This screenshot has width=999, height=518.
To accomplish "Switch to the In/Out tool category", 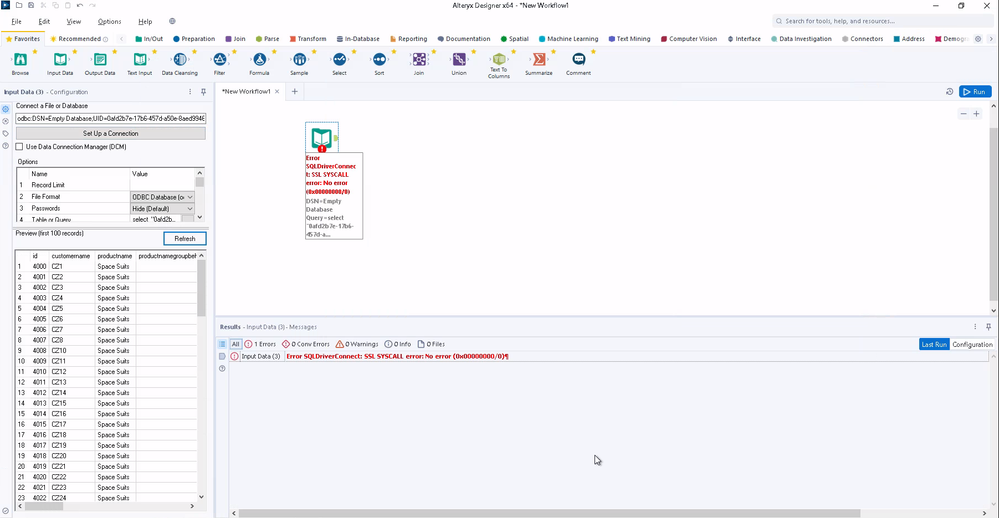I will pos(149,39).
